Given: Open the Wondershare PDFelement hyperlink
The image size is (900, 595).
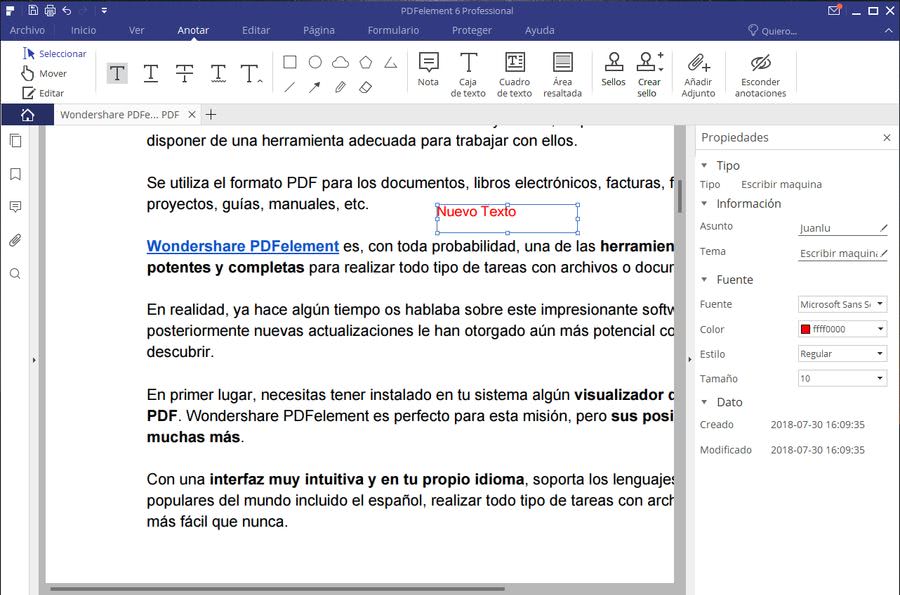Looking at the screenshot, I should pyautogui.click(x=243, y=246).
